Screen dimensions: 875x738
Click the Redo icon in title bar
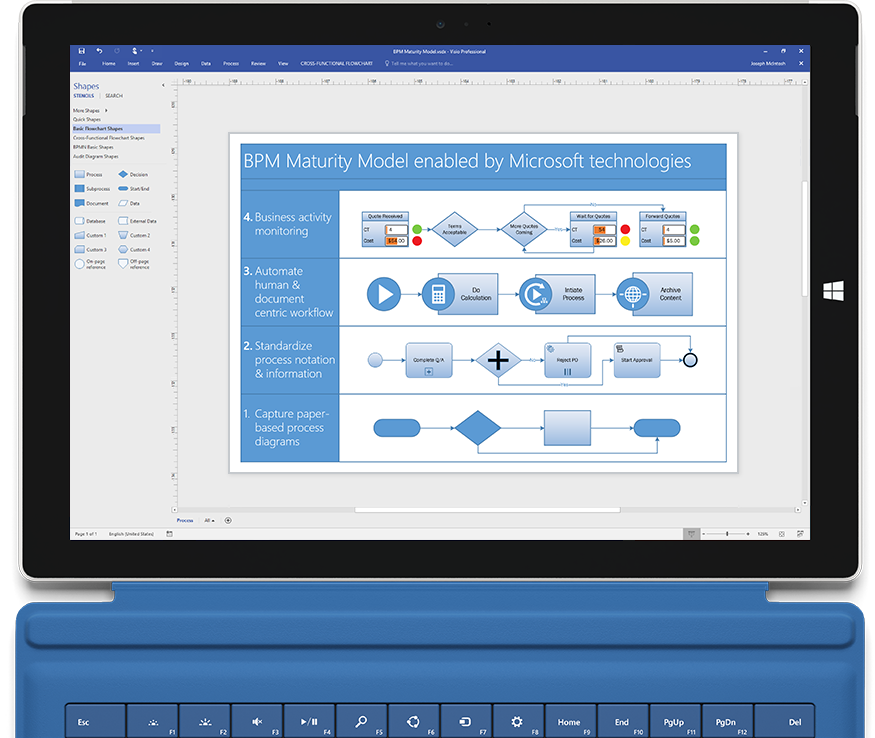(117, 51)
